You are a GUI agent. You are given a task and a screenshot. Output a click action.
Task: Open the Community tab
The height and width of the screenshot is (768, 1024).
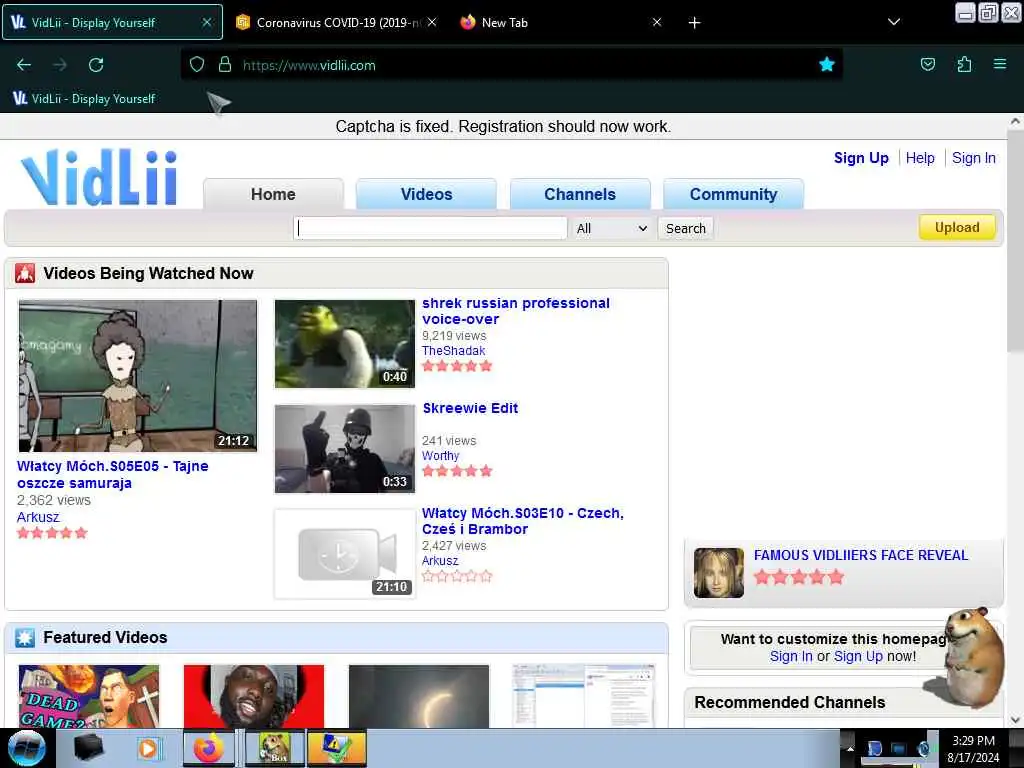pyautogui.click(x=733, y=194)
